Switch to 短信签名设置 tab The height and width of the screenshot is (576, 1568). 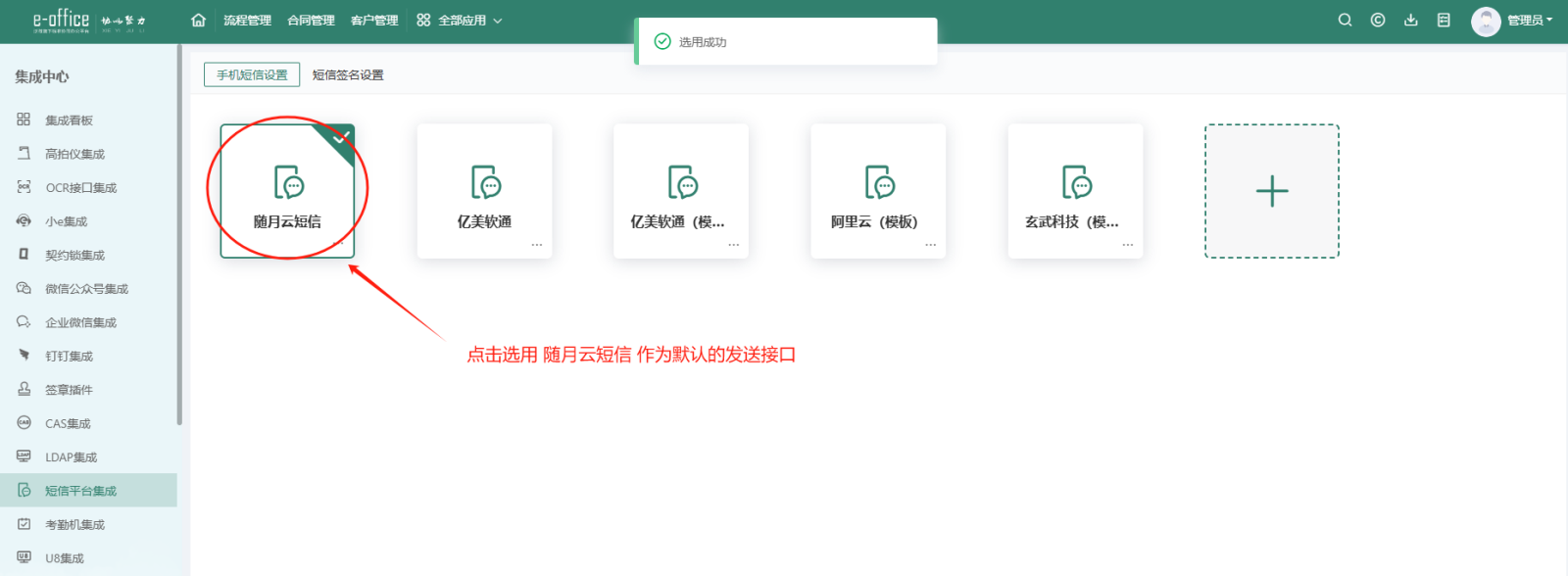tap(348, 74)
